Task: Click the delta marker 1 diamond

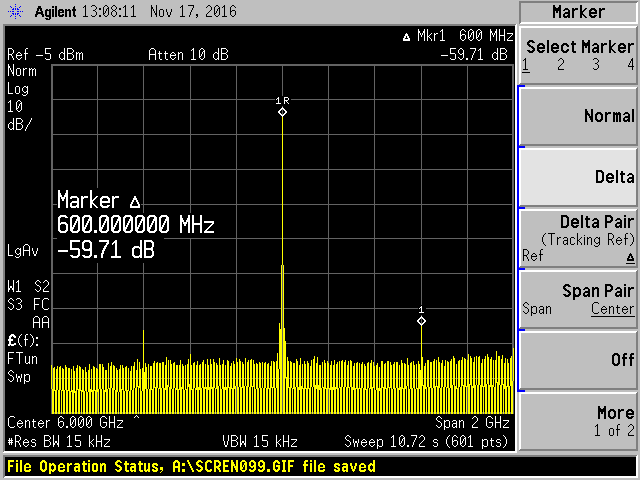Action: (x=421, y=321)
